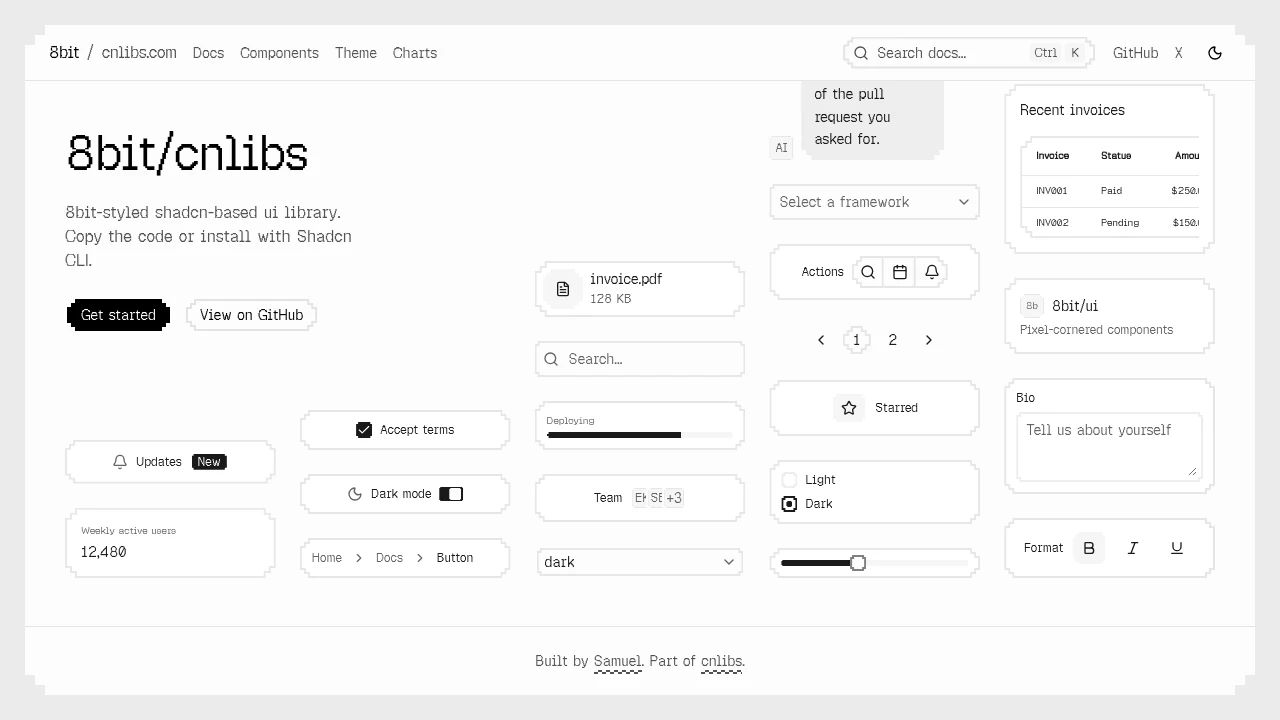This screenshot has width=1280, height=720.
Task: Click the Deploying progress bar
Action: pyautogui.click(x=640, y=435)
